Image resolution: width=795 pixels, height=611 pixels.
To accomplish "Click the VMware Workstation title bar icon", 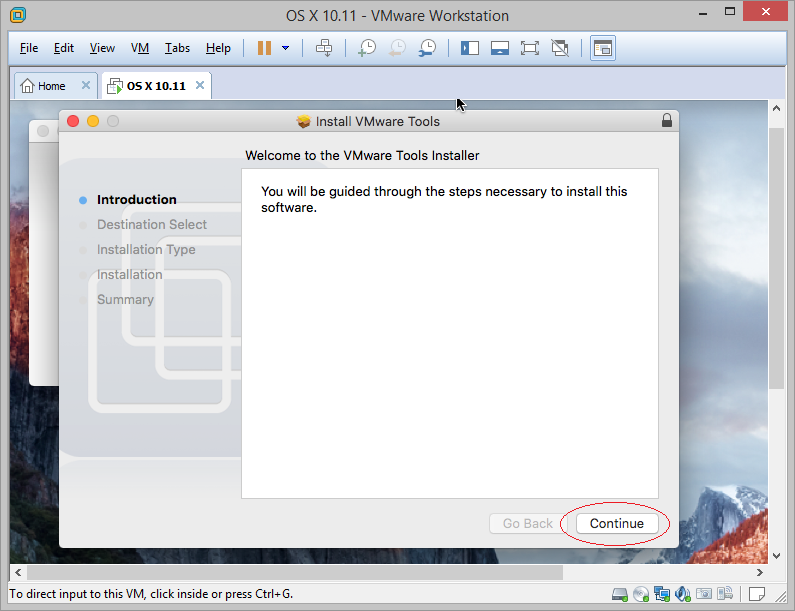I will tap(18, 15).
